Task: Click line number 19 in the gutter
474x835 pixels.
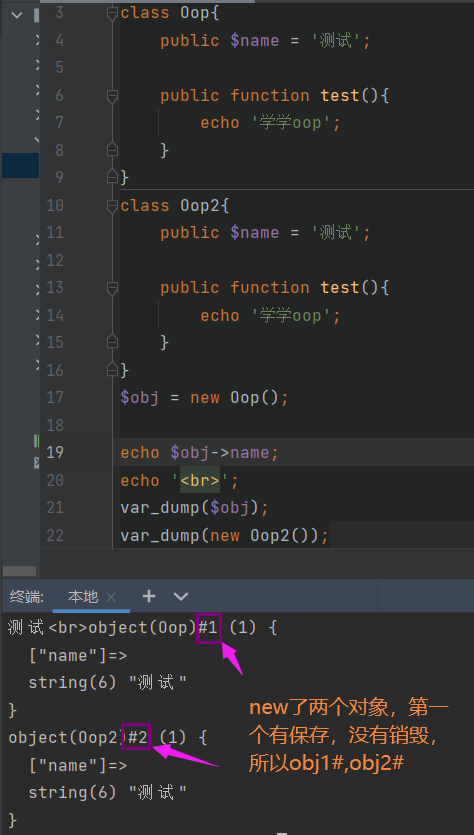Action: [55, 453]
